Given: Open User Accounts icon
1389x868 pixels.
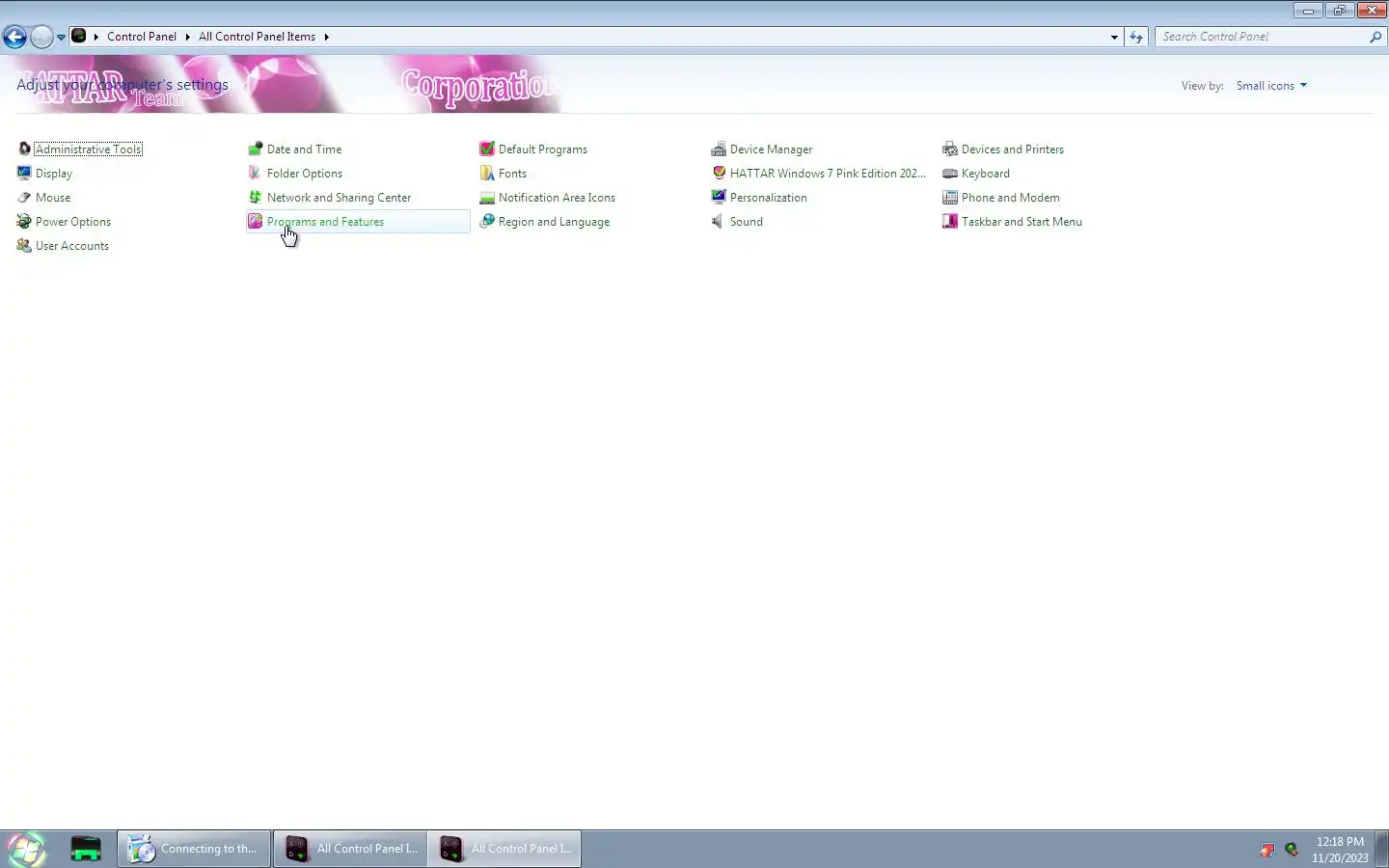Looking at the screenshot, I should 24,245.
